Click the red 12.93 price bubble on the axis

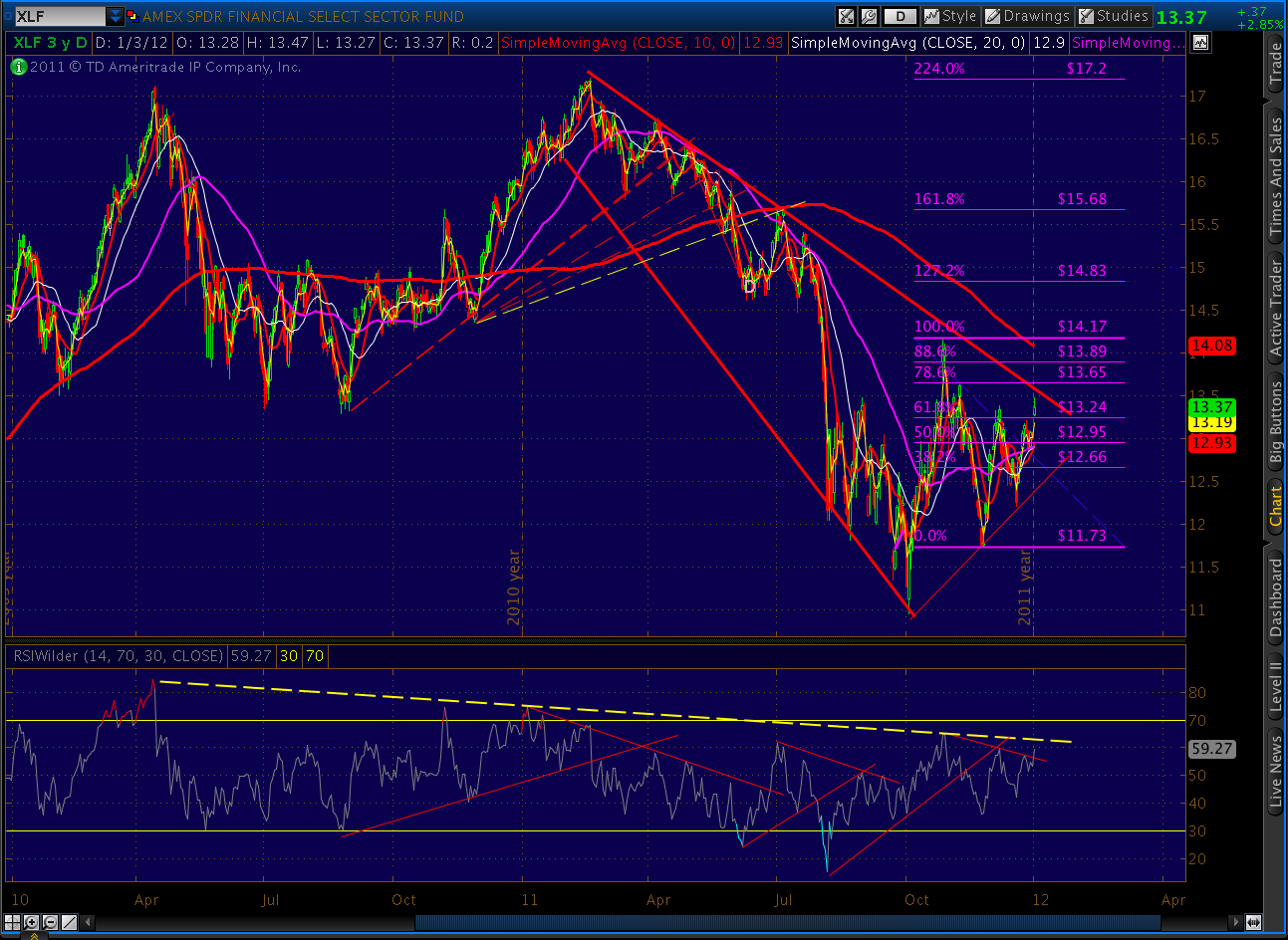point(1212,443)
